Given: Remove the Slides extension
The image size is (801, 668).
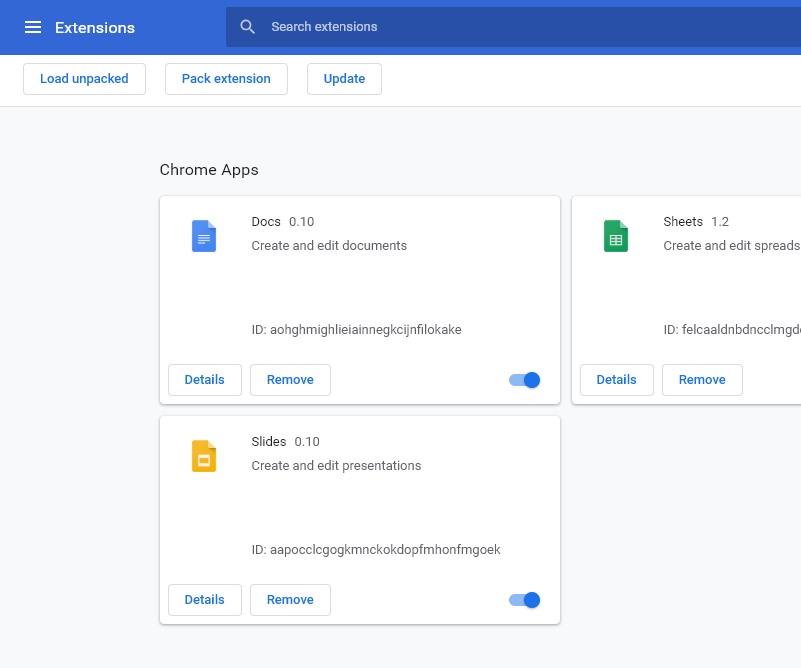Looking at the screenshot, I should pyautogui.click(x=290, y=600).
